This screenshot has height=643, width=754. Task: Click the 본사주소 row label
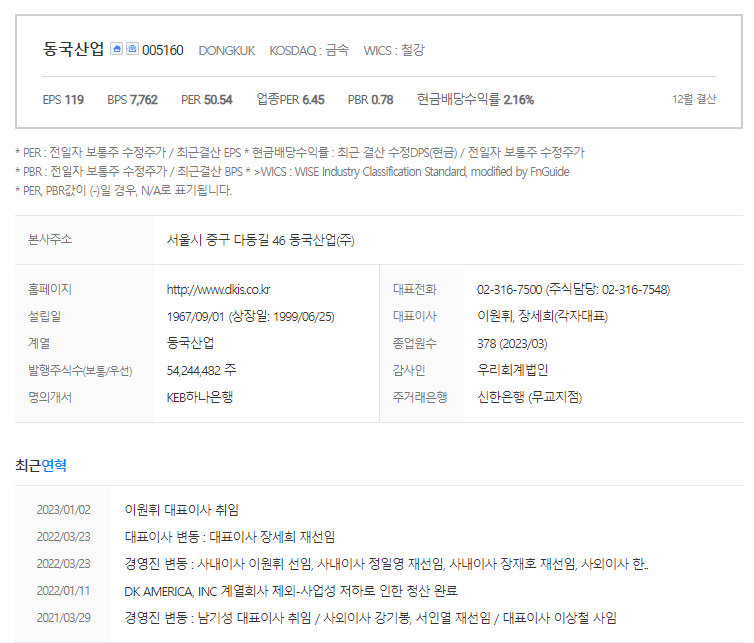(x=50, y=239)
